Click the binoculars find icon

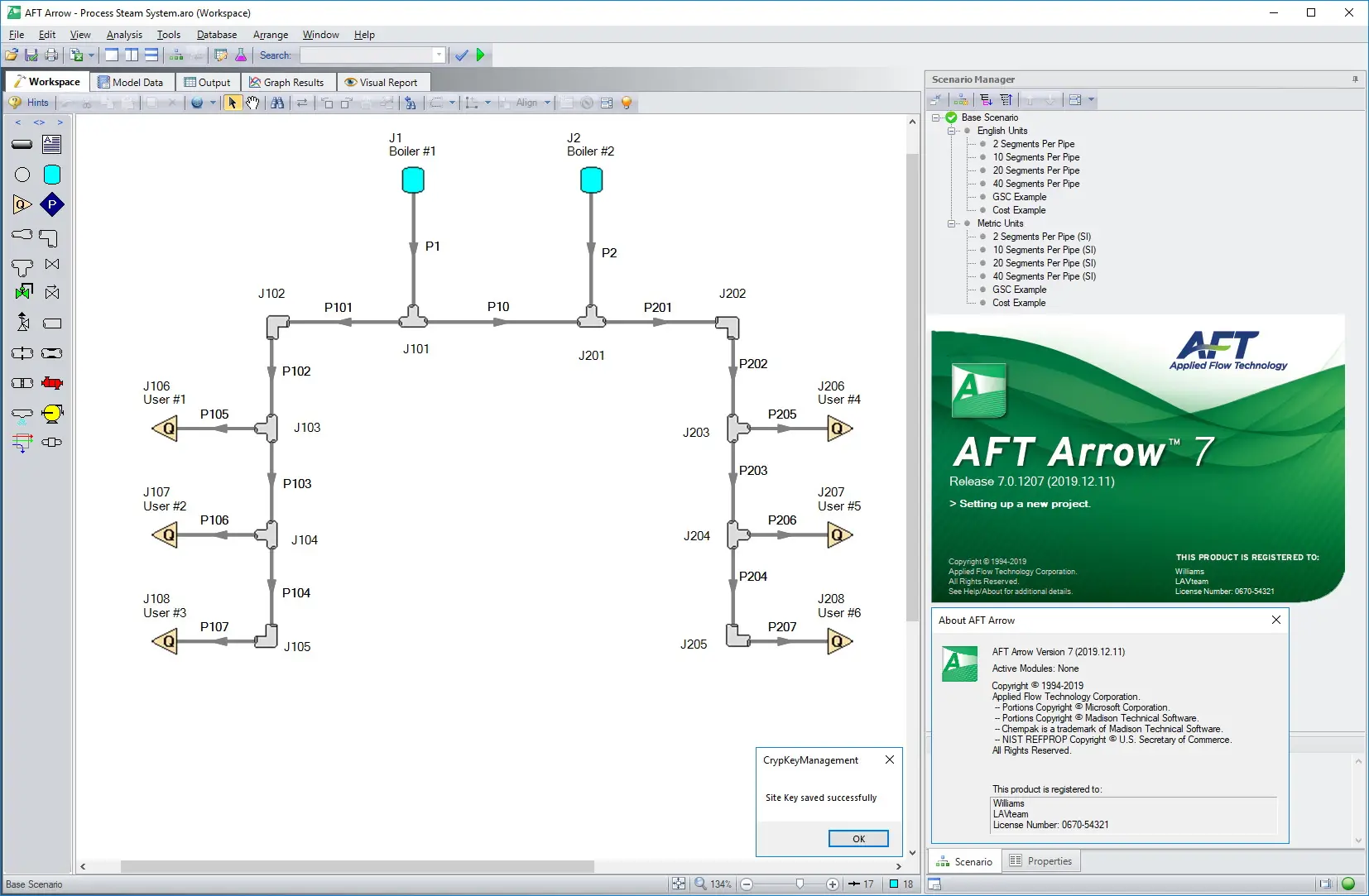tap(277, 103)
